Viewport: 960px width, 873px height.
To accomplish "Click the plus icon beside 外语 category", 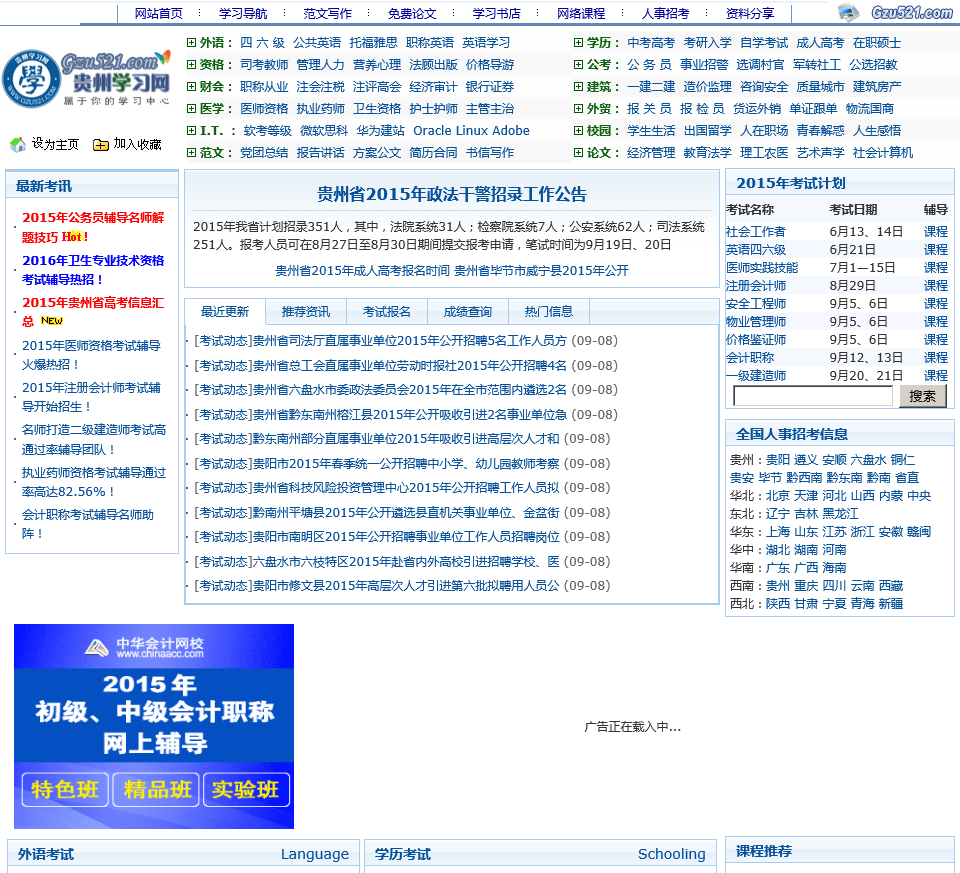I will tap(191, 43).
